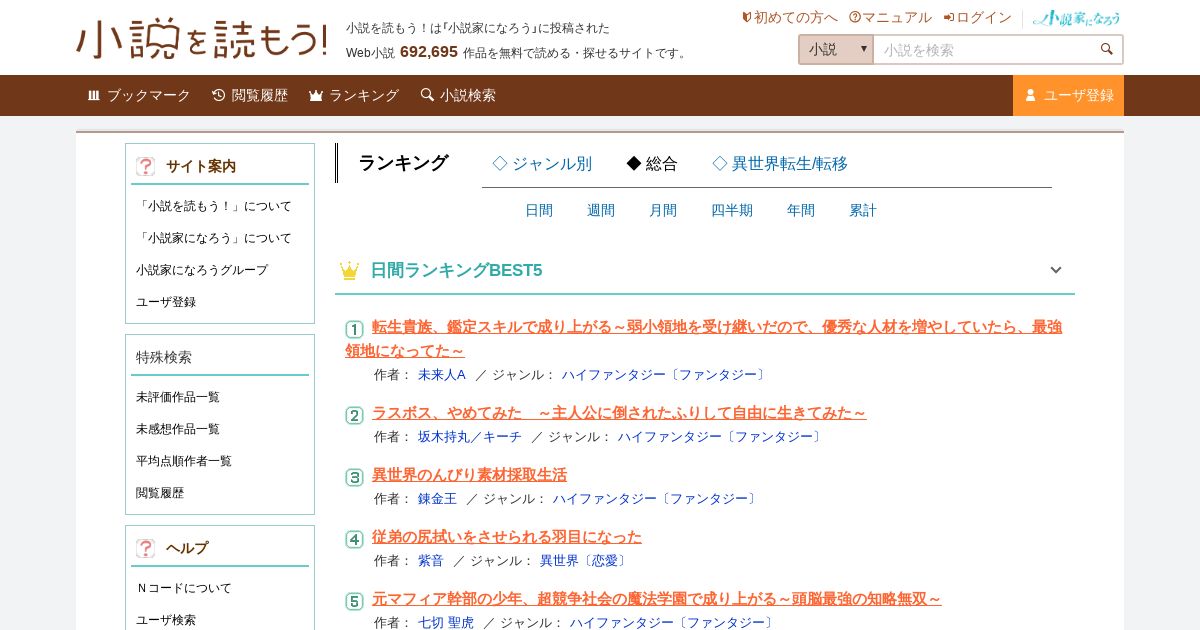Open ランキング in the navigation bar
1200x630 pixels.
(x=354, y=95)
